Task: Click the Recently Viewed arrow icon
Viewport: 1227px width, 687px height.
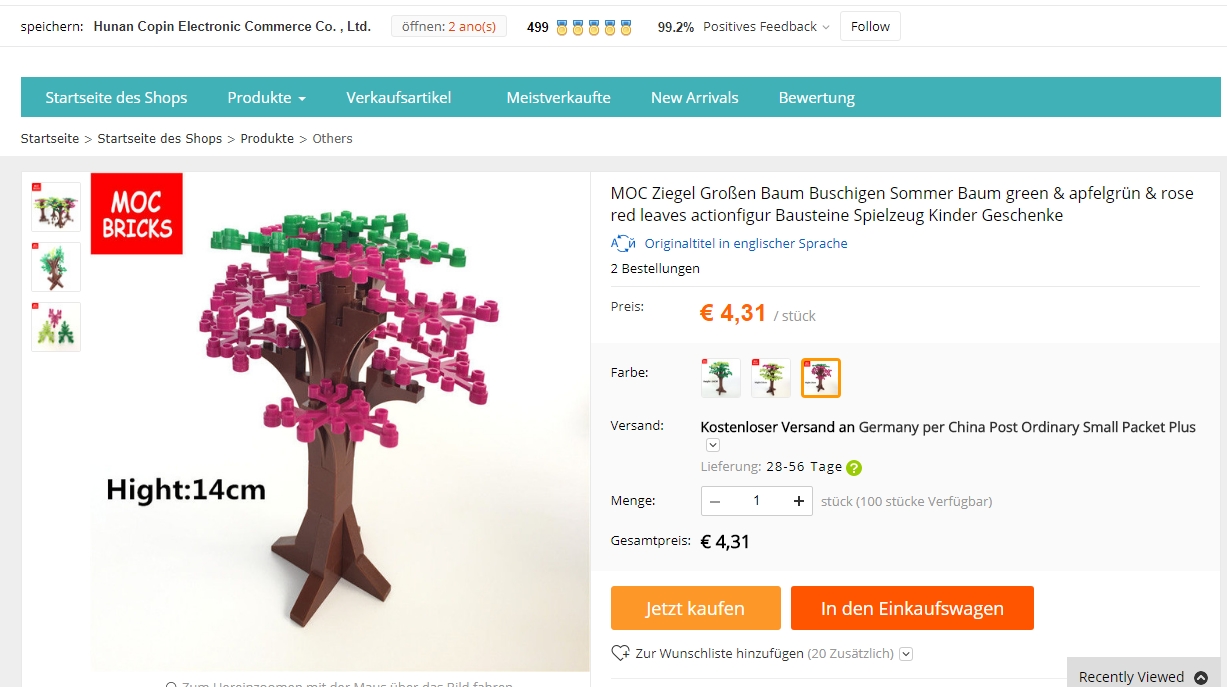Action: tap(1201, 677)
